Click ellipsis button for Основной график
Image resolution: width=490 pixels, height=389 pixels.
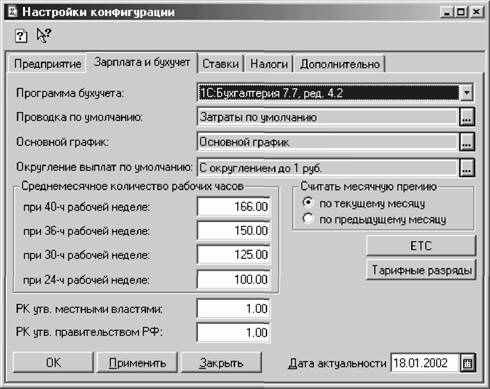pos(467,142)
